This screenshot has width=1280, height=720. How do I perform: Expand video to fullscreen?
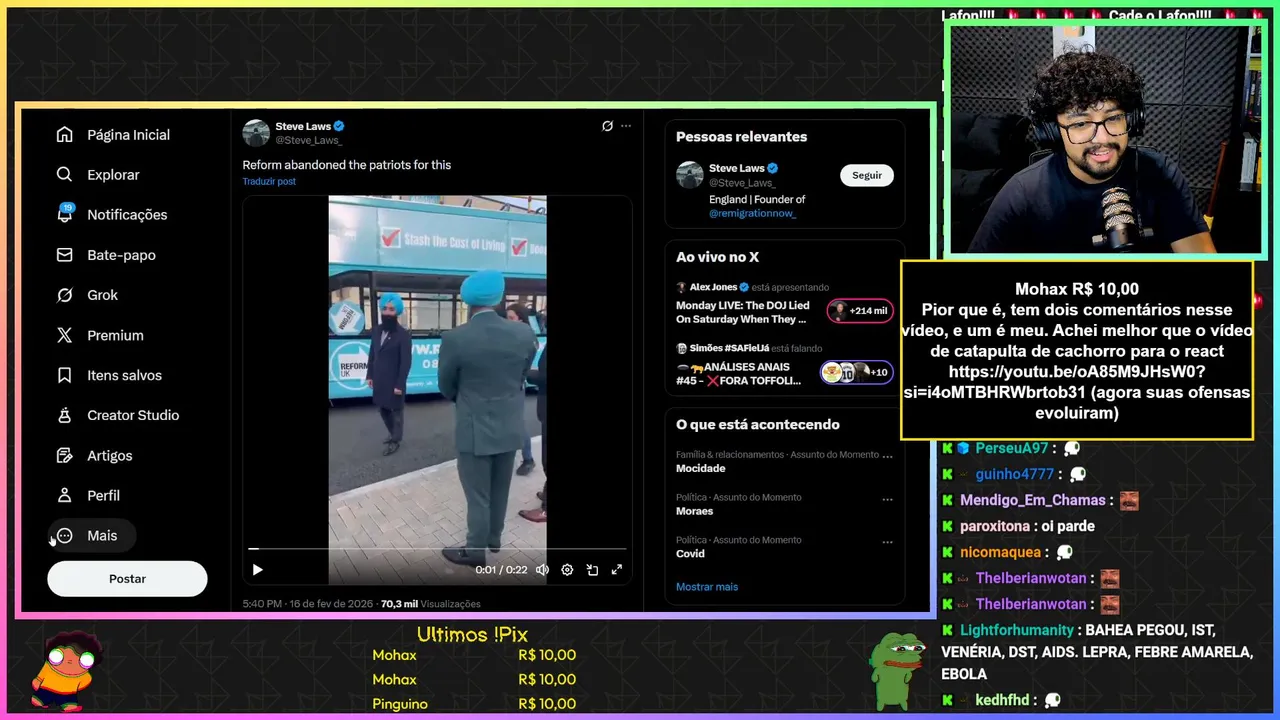(617, 570)
